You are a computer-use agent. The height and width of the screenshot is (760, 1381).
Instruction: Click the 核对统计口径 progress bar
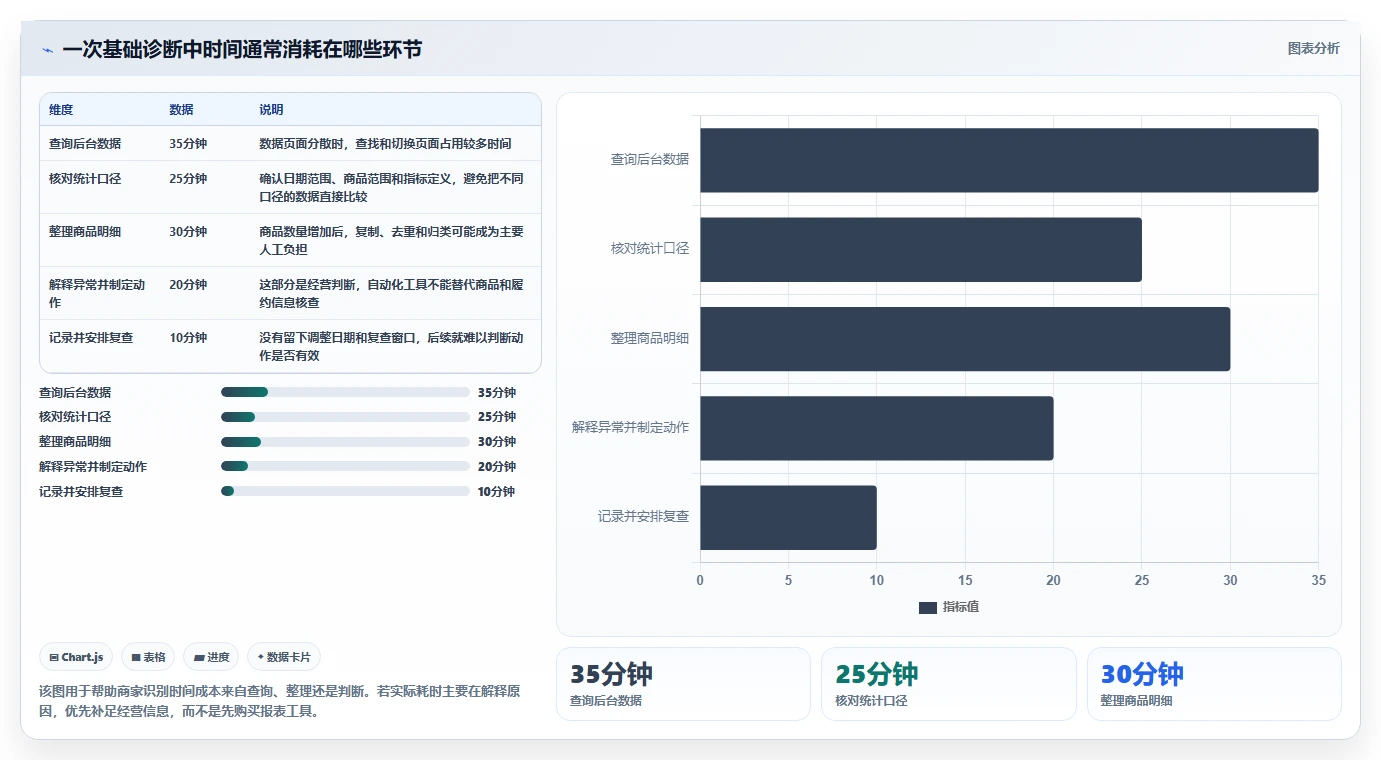tap(345, 417)
